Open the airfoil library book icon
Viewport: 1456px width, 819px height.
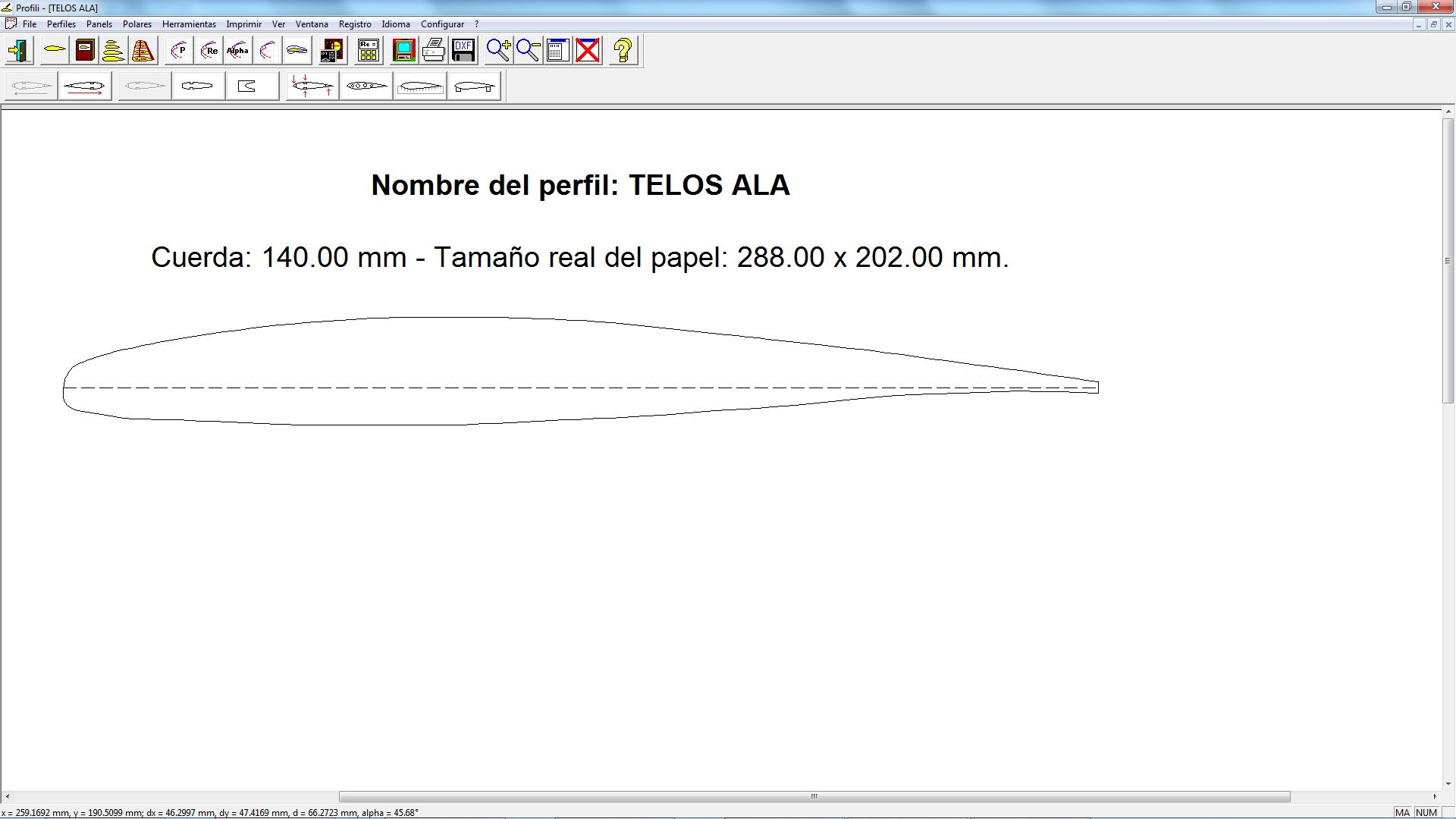[x=85, y=51]
